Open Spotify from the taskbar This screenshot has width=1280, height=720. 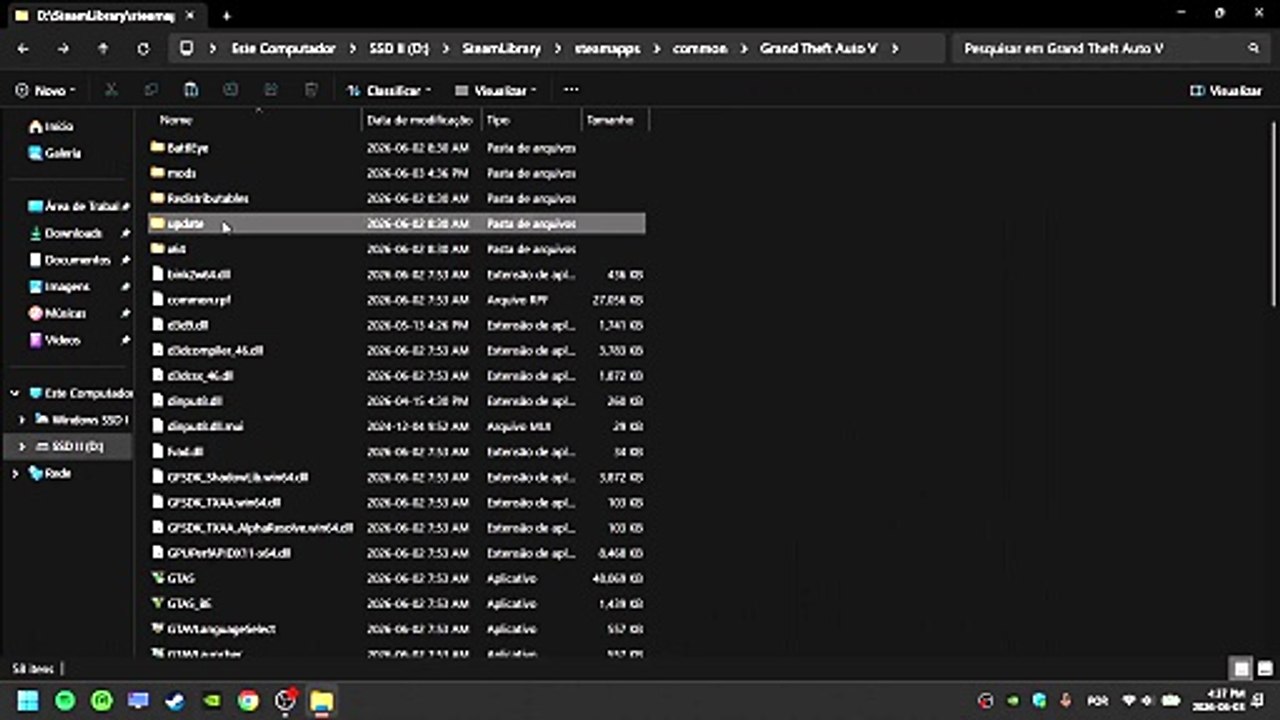tap(65, 700)
